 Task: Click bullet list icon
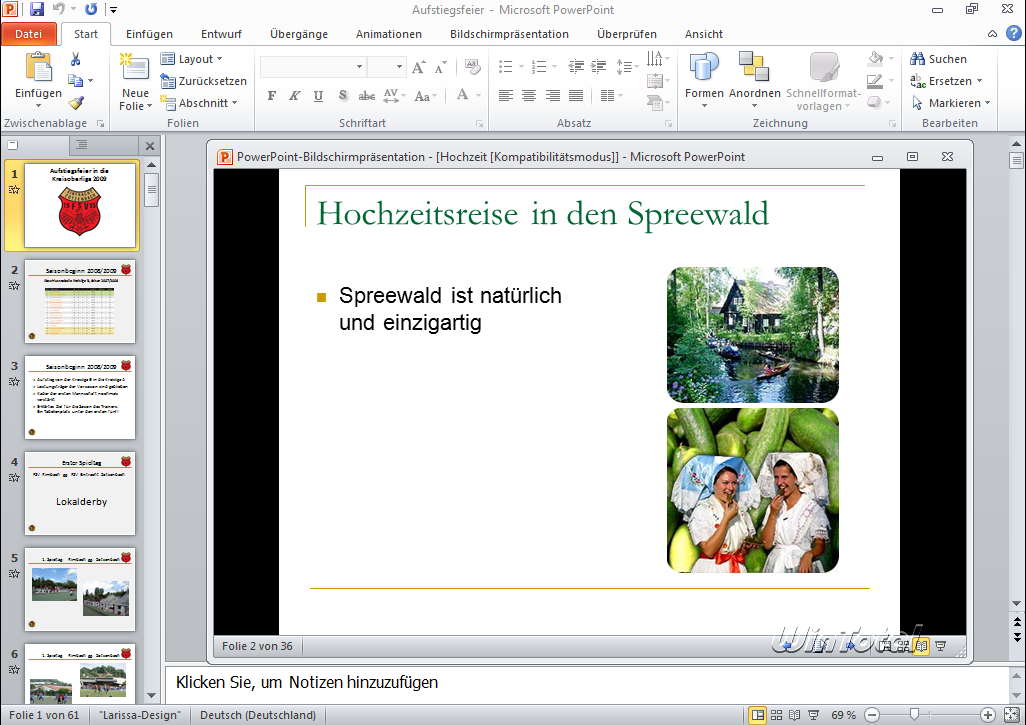506,67
